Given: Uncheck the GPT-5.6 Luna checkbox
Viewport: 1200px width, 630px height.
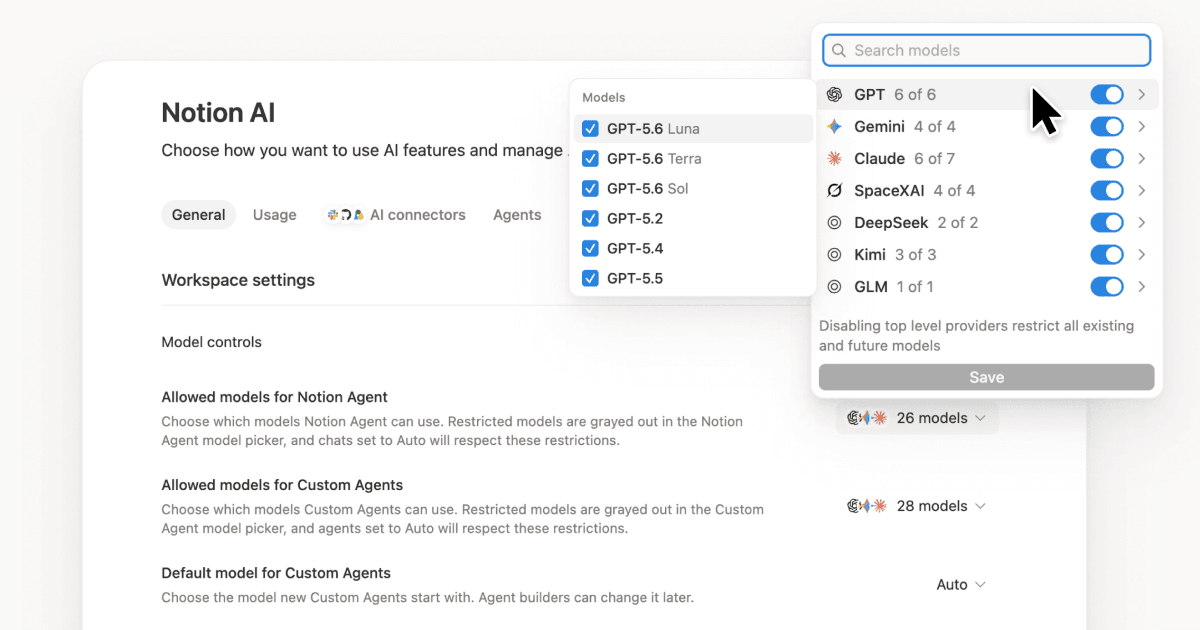Looking at the screenshot, I should pos(590,129).
